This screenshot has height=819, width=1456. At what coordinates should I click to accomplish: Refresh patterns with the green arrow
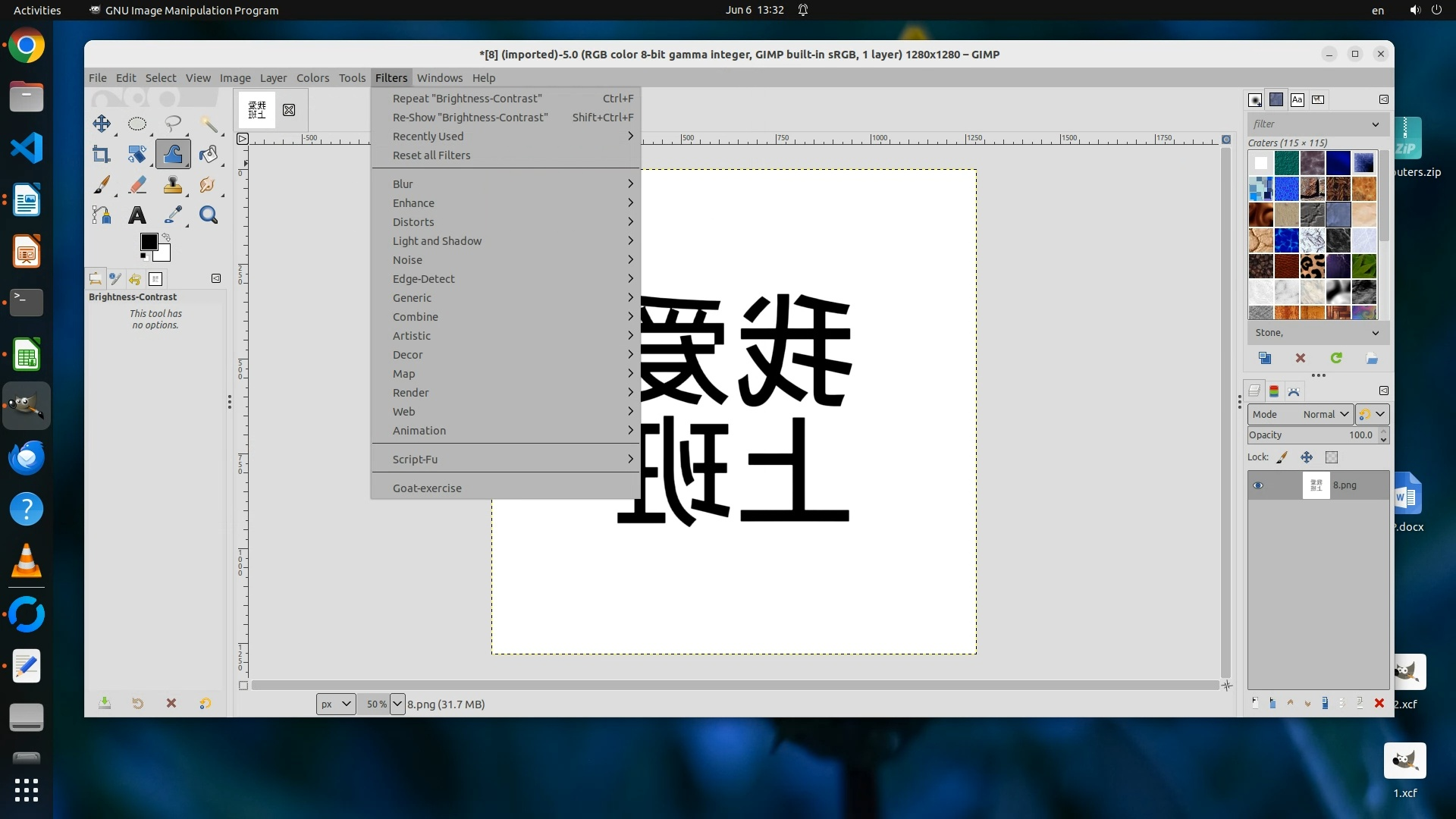(1336, 358)
